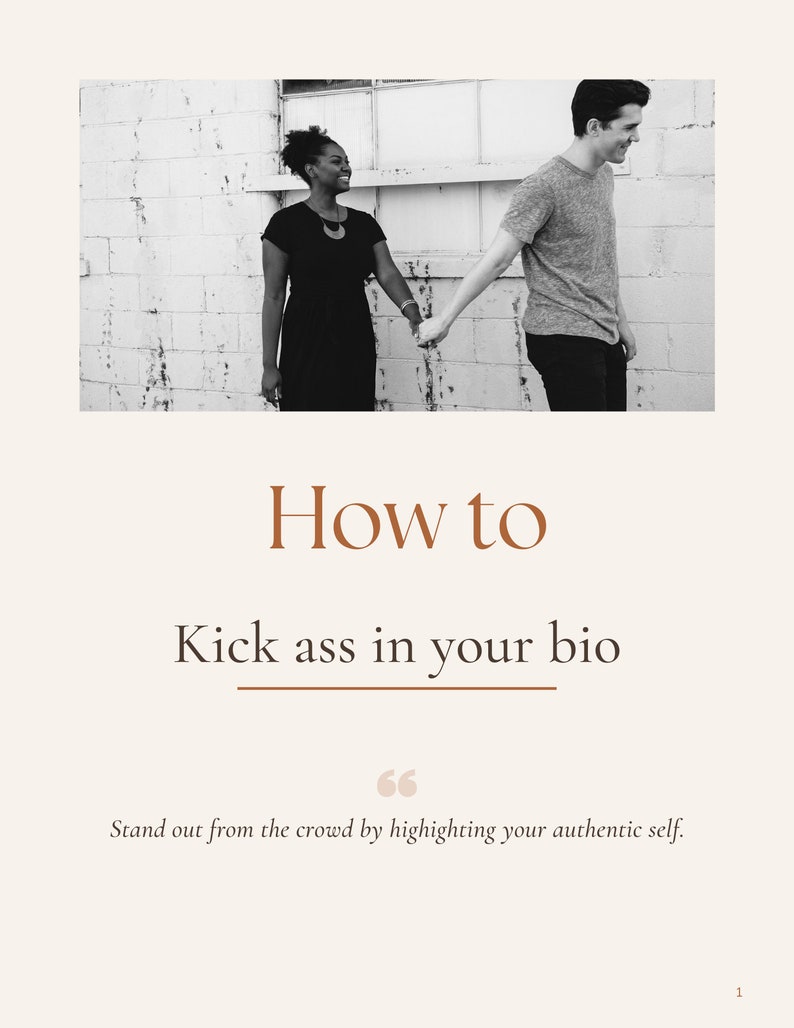The width and height of the screenshot is (794, 1028).
Task: Click page number 1 in the corner
Action: 739,993
